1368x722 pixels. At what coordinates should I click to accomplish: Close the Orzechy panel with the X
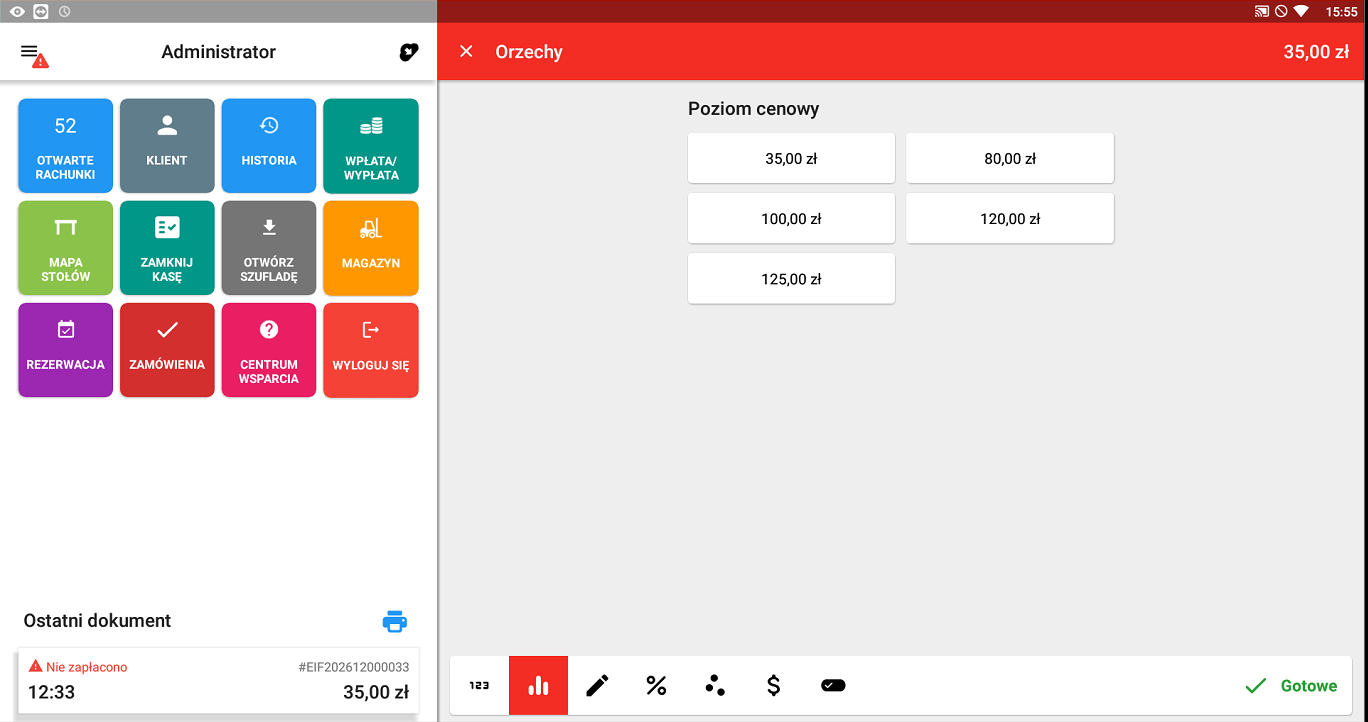pyautogui.click(x=466, y=51)
